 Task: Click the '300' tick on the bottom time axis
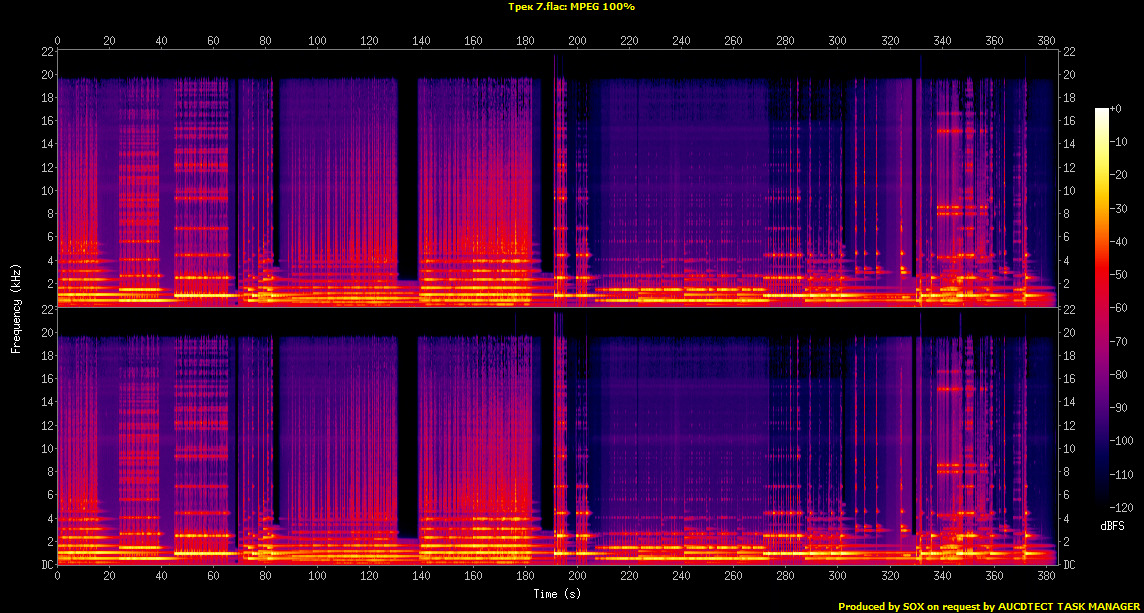pyautogui.click(x=837, y=576)
